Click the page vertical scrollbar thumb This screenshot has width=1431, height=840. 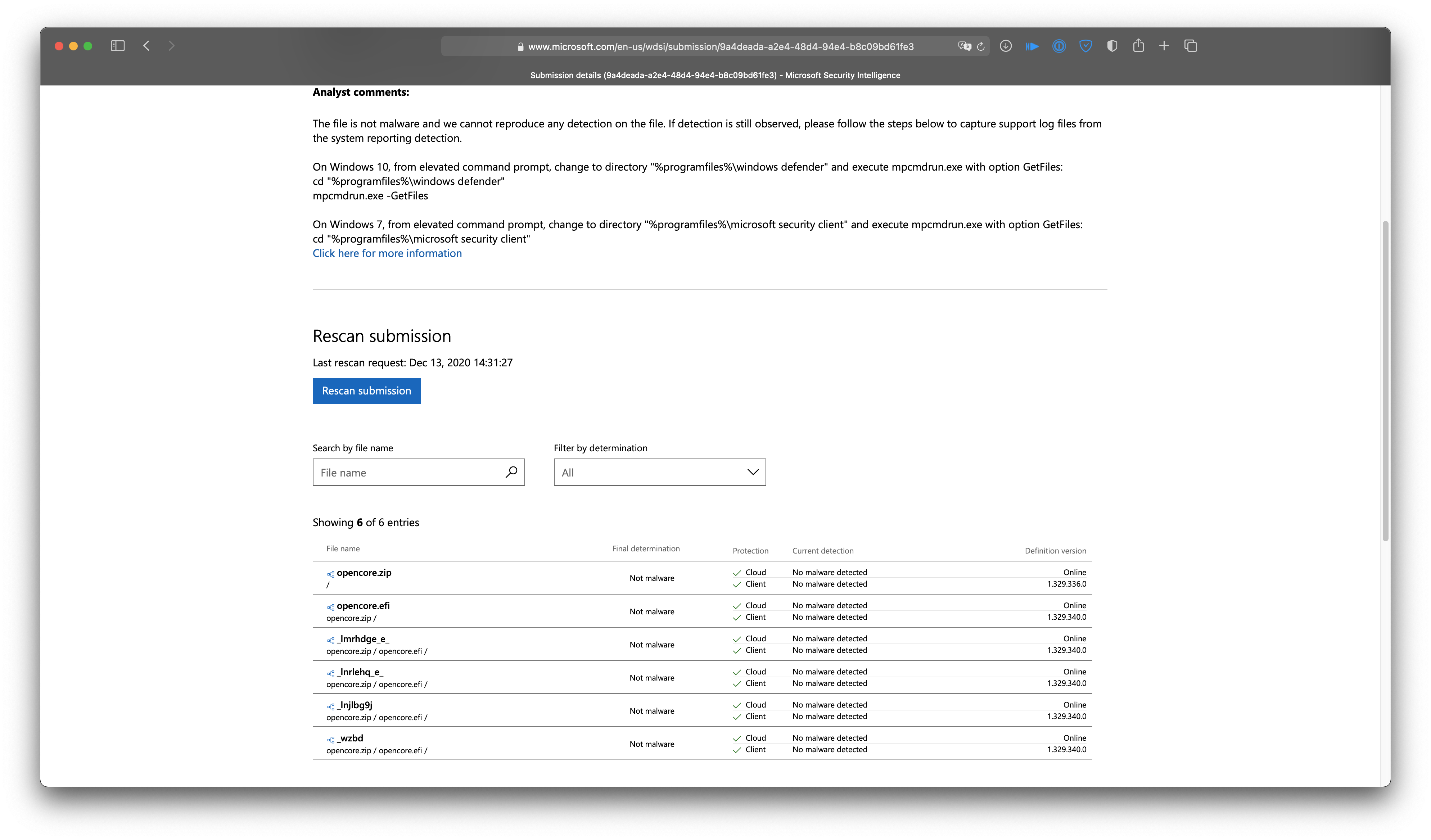[x=1385, y=380]
